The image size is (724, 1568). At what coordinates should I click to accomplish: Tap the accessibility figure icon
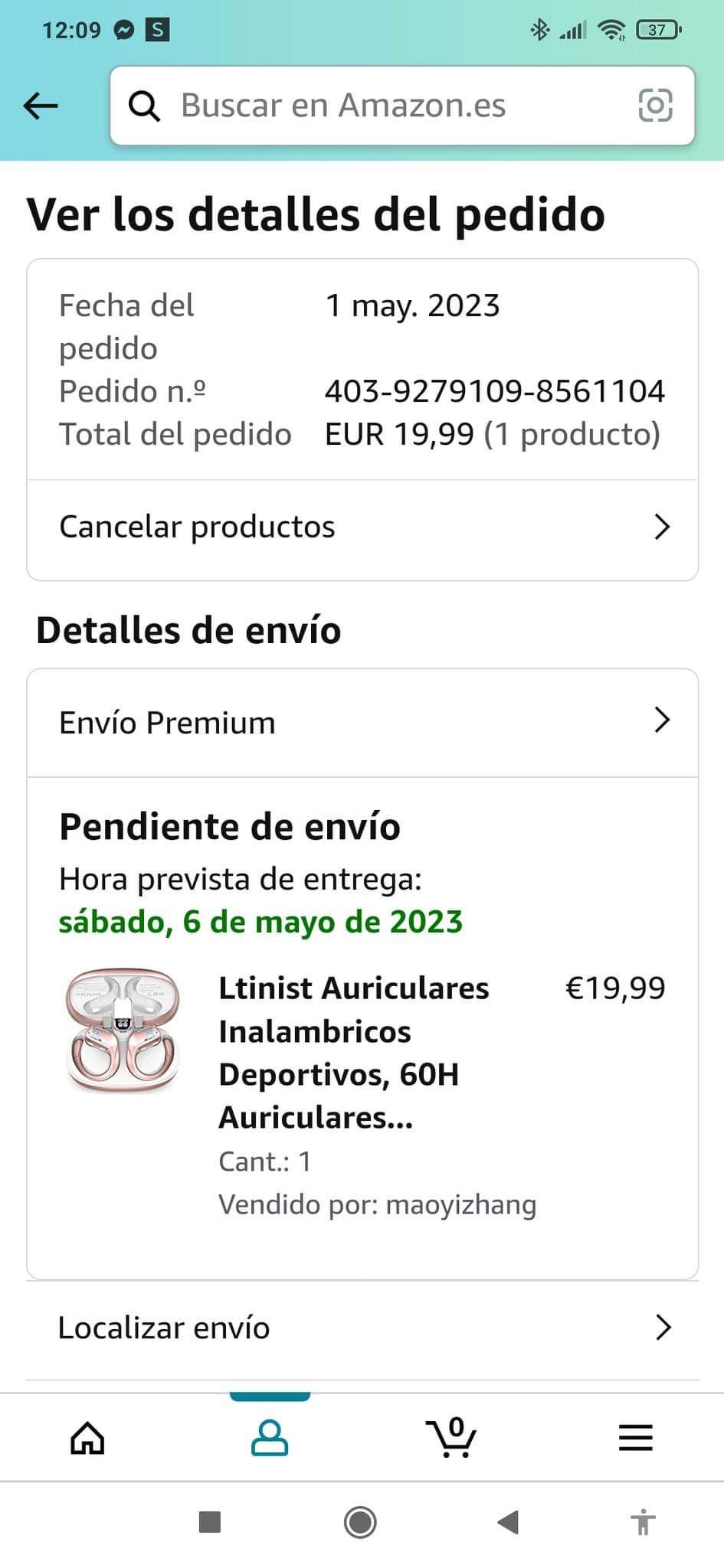tap(643, 1521)
